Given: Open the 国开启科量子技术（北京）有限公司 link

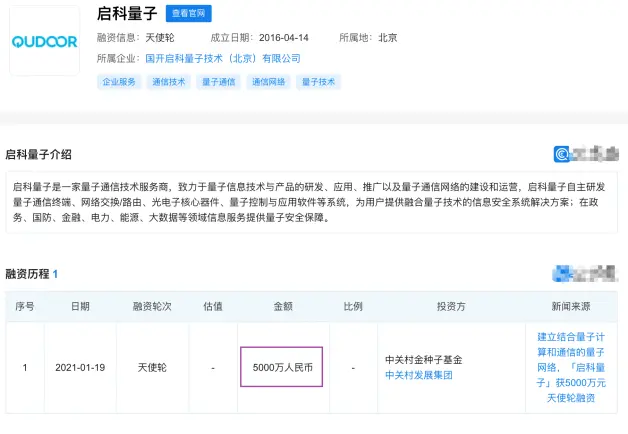Looking at the screenshot, I should pos(223,58).
